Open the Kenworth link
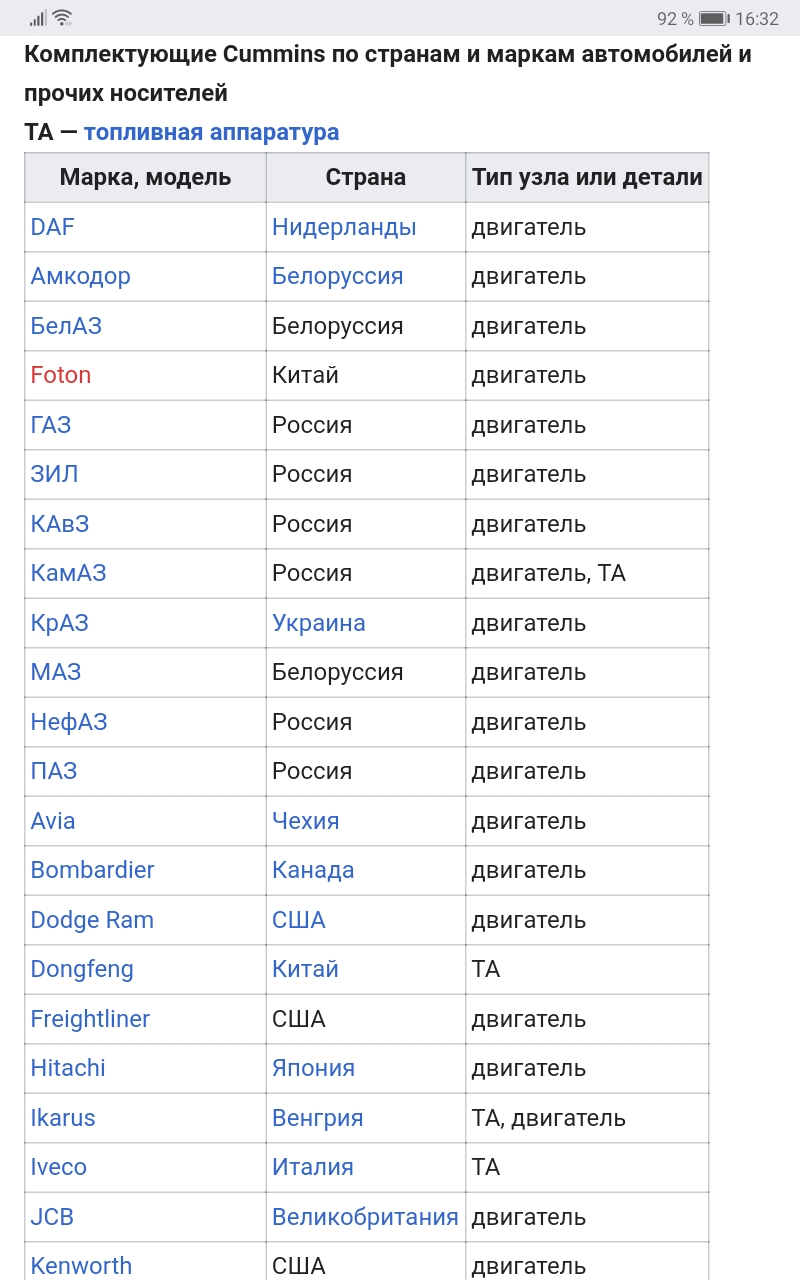This screenshot has height=1280, width=800. pos(81,1266)
